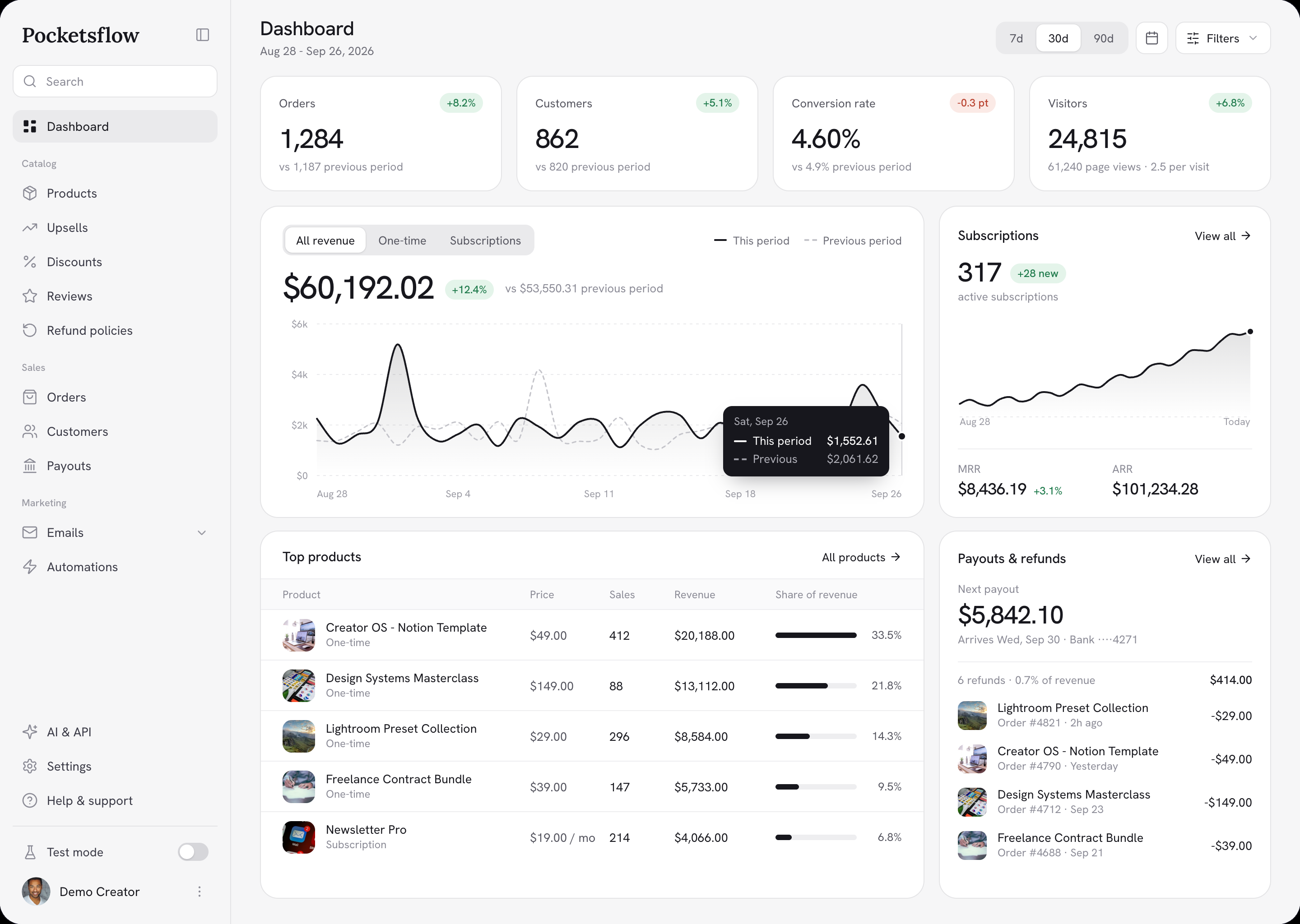1300x924 pixels.
Task: Open Dashboard in the sidebar
Action: (x=115, y=126)
